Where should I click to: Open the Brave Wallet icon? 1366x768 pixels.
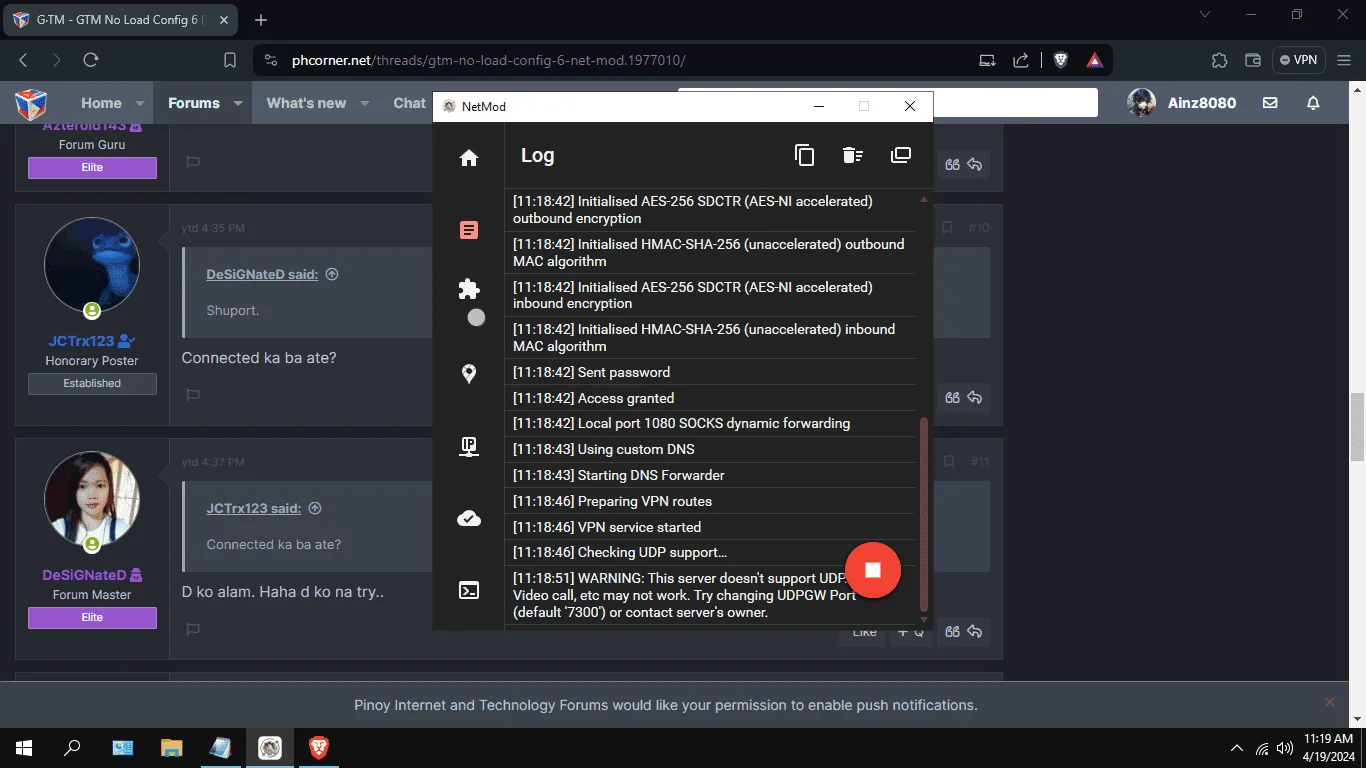(x=1253, y=60)
